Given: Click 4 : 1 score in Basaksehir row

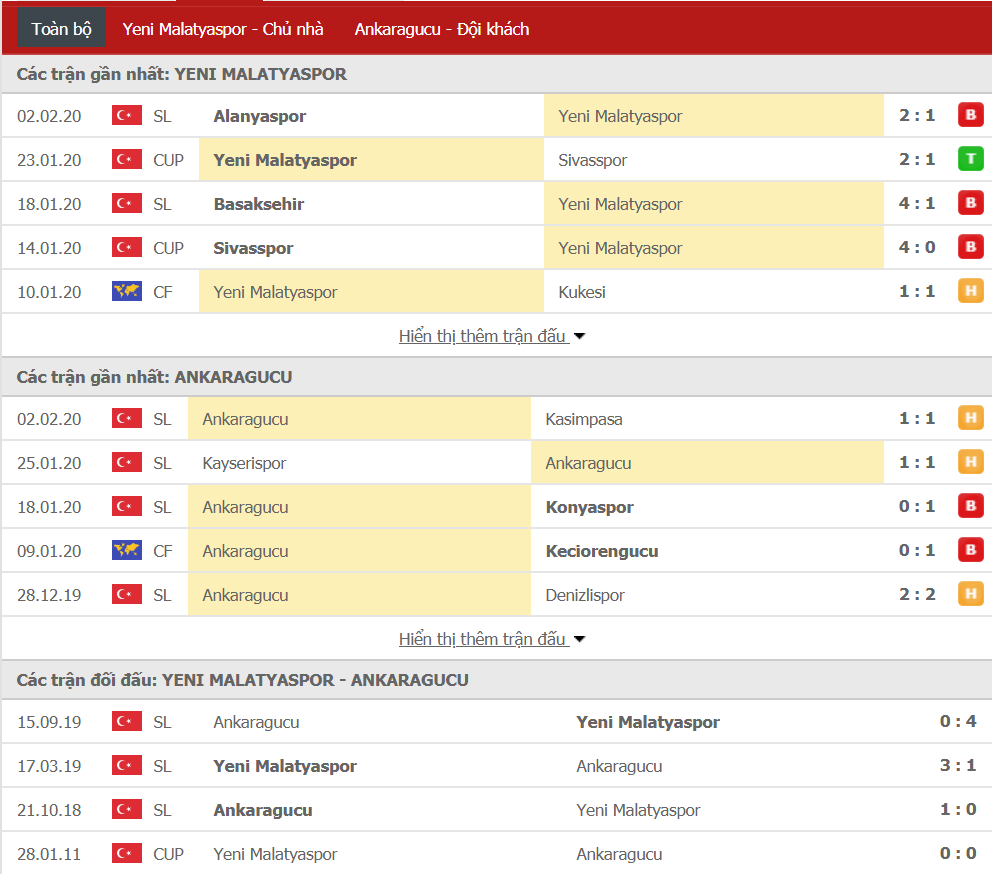Looking at the screenshot, I should pos(917,203).
